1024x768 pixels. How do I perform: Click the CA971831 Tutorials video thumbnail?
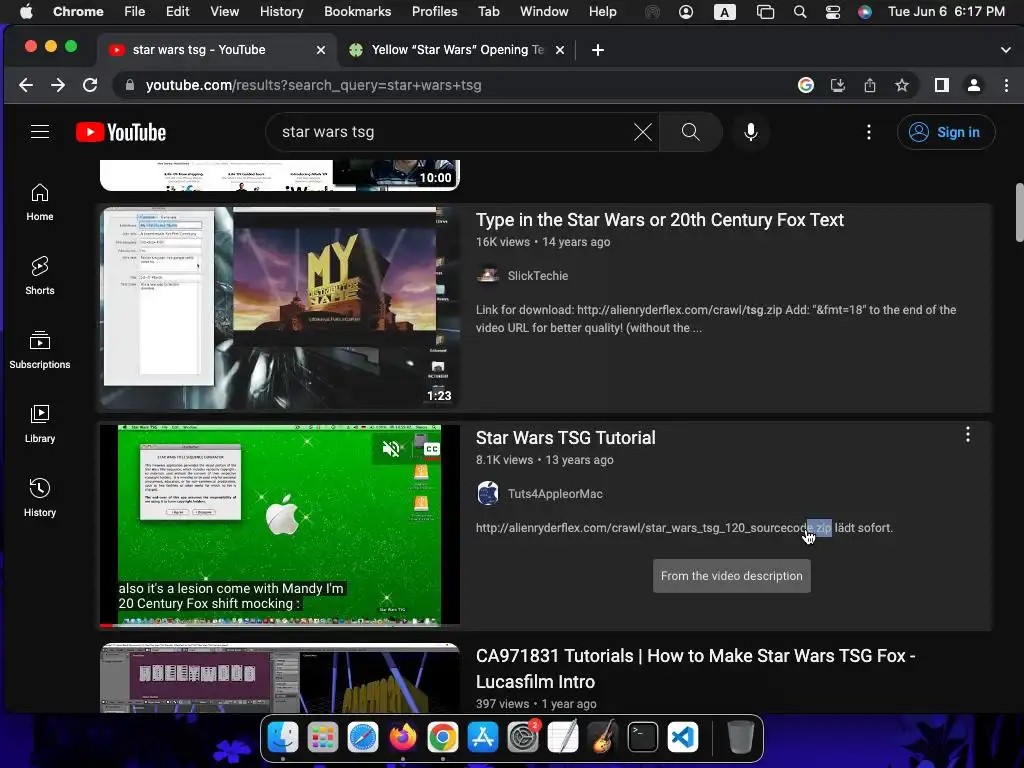click(280, 678)
